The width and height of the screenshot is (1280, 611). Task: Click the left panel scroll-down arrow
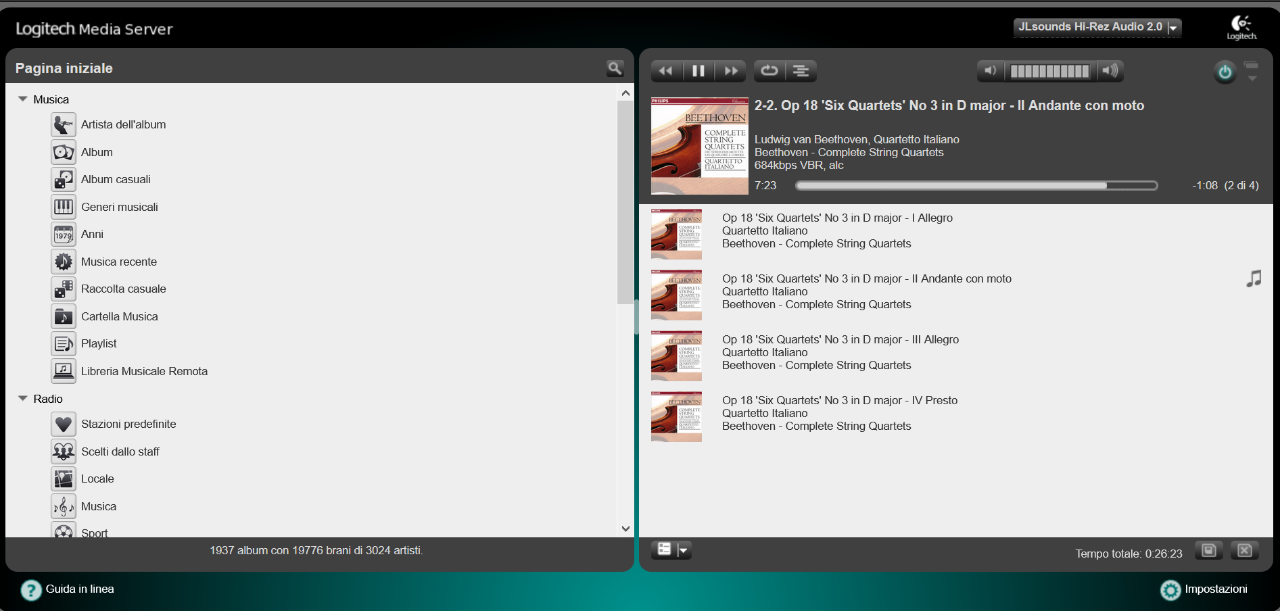click(626, 529)
